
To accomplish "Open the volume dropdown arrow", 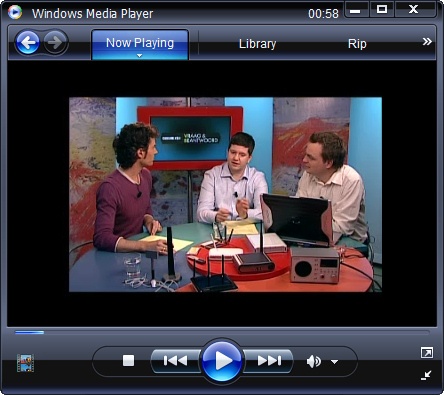I will pyautogui.click(x=334, y=362).
